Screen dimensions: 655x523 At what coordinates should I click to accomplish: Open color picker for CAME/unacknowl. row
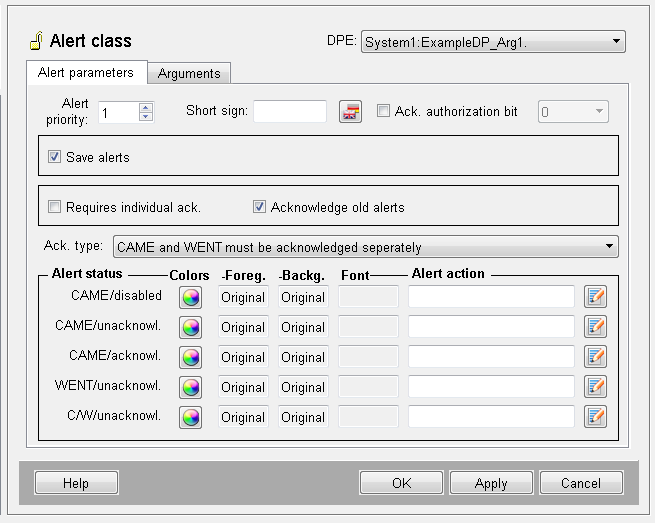click(190, 327)
